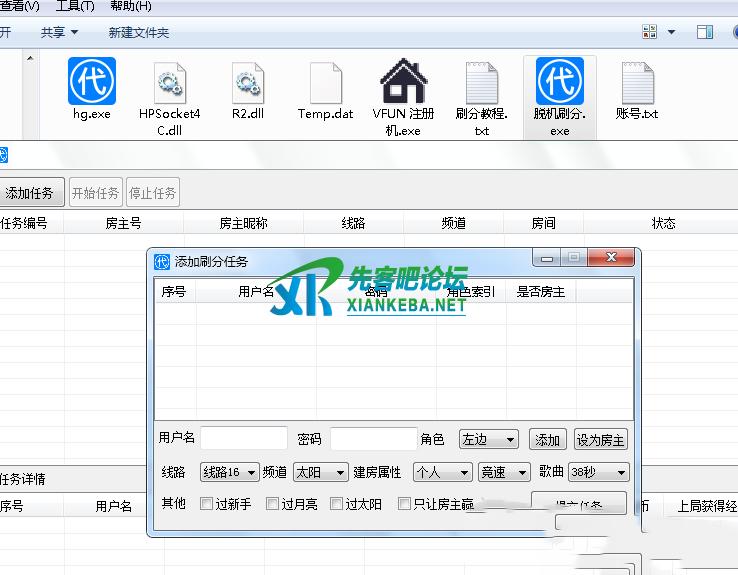
Task: Select the 脱机刷分.exe file icon
Action: 560,82
